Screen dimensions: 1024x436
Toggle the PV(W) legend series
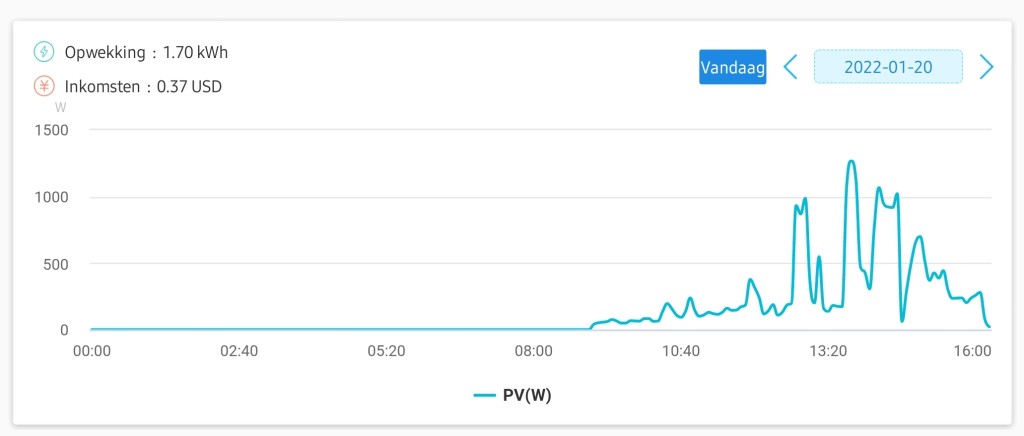point(512,395)
